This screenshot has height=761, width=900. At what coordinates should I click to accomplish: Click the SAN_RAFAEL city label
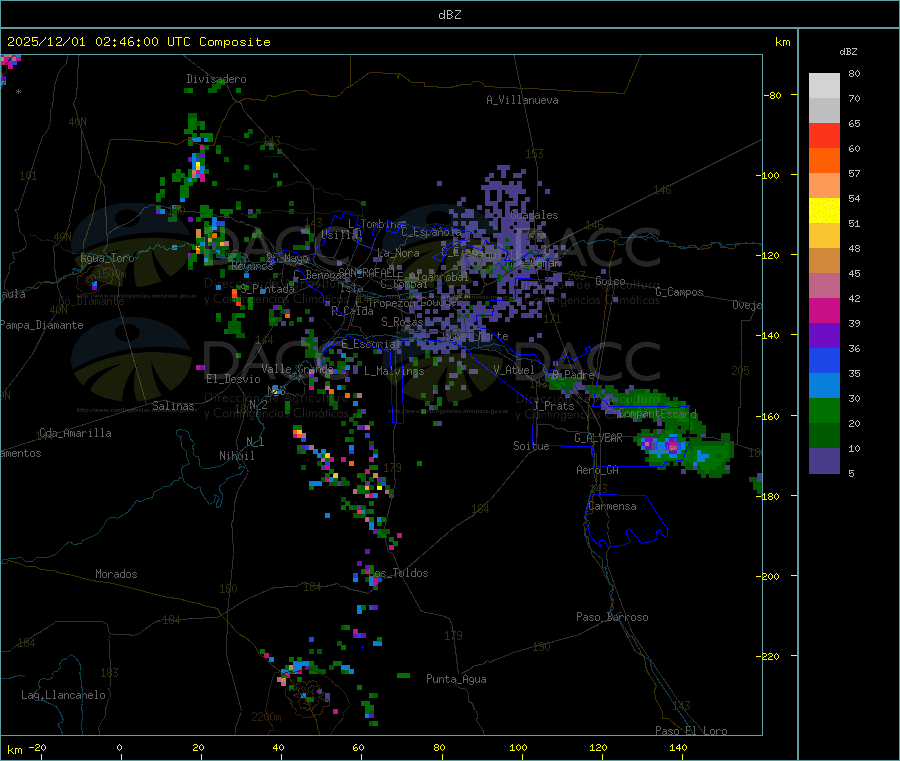click(367, 273)
